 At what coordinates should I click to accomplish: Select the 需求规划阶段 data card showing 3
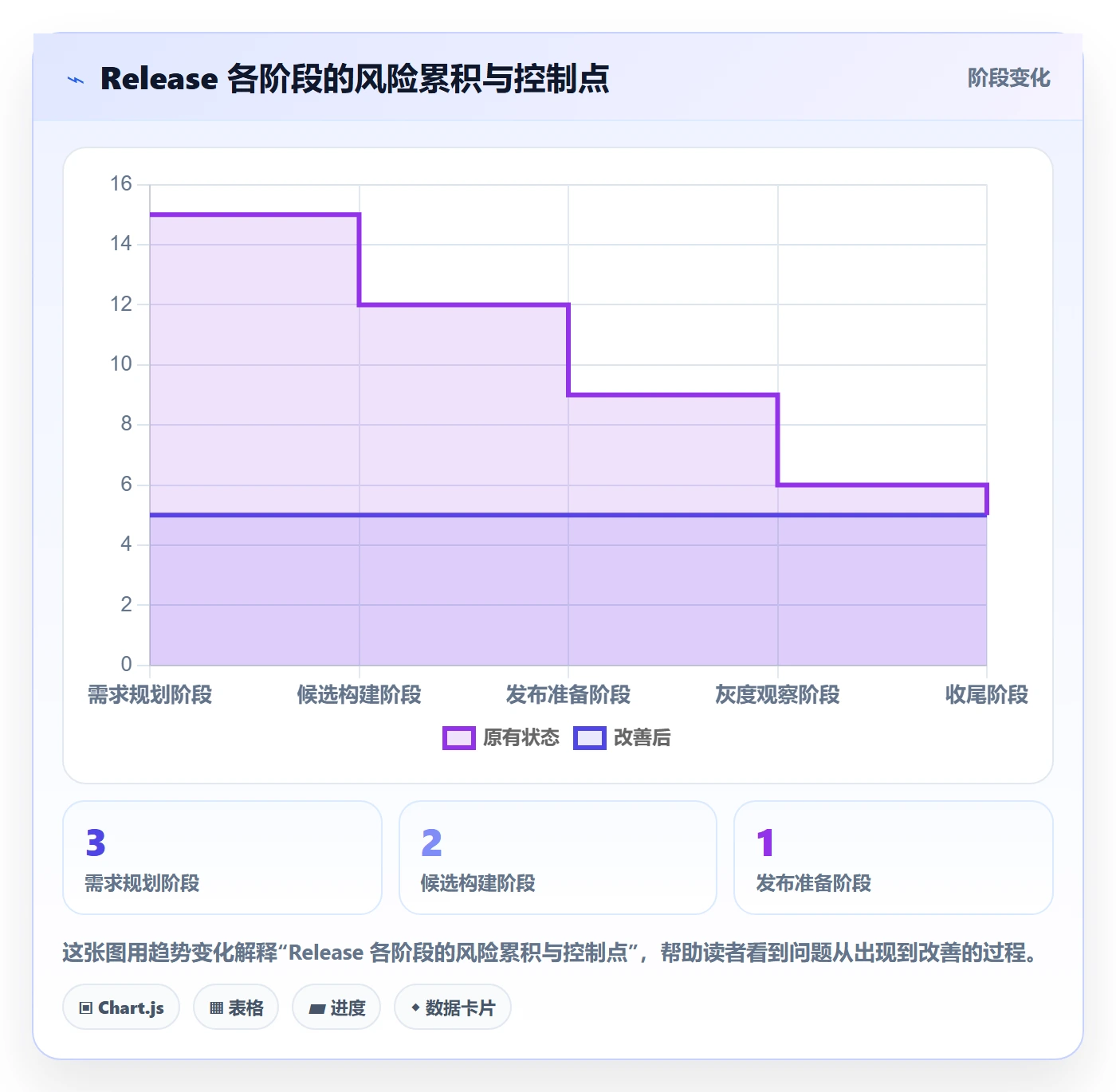pyautogui.click(x=222, y=858)
